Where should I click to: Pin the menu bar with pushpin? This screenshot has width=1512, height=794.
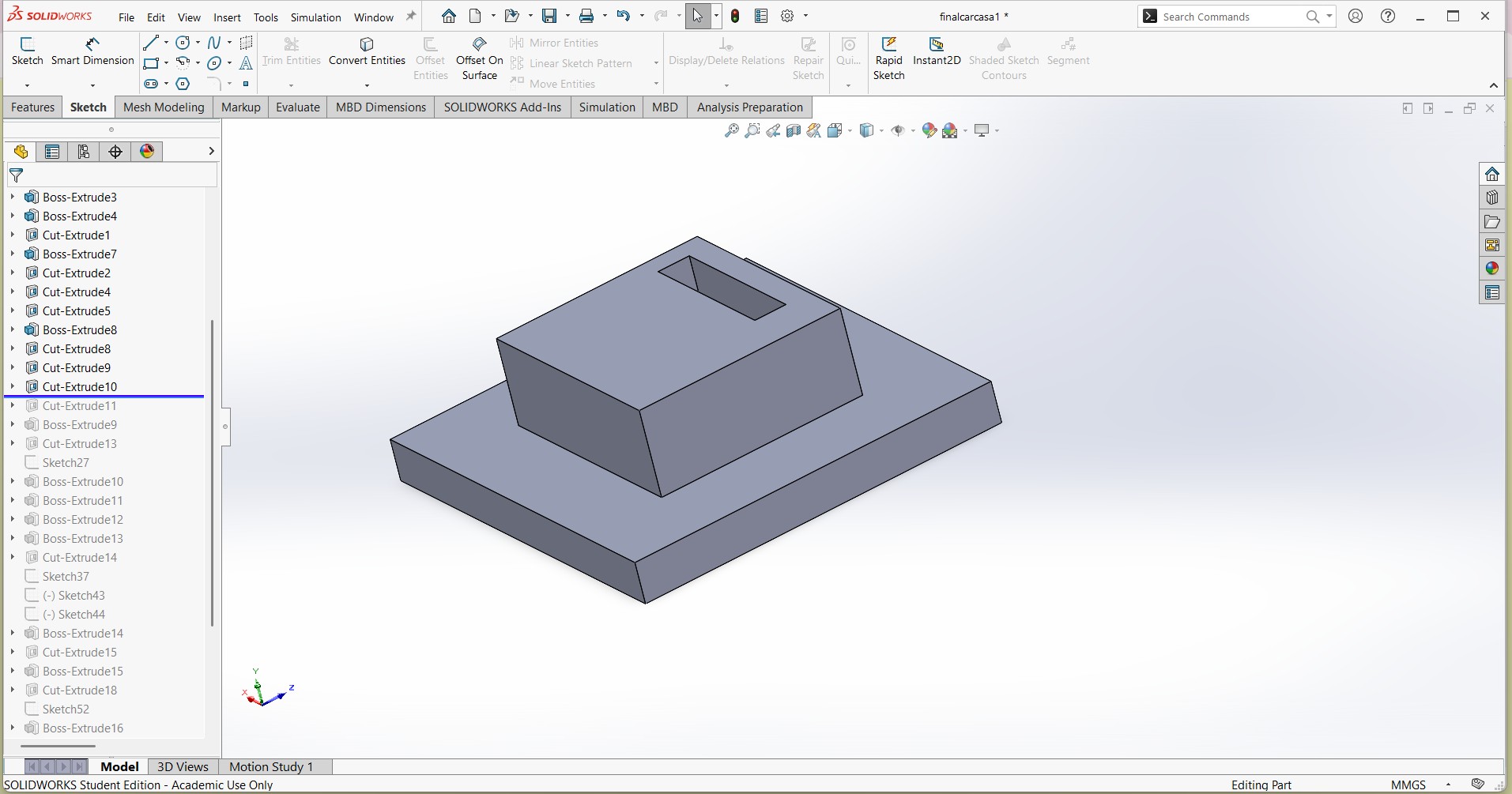coord(411,16)
